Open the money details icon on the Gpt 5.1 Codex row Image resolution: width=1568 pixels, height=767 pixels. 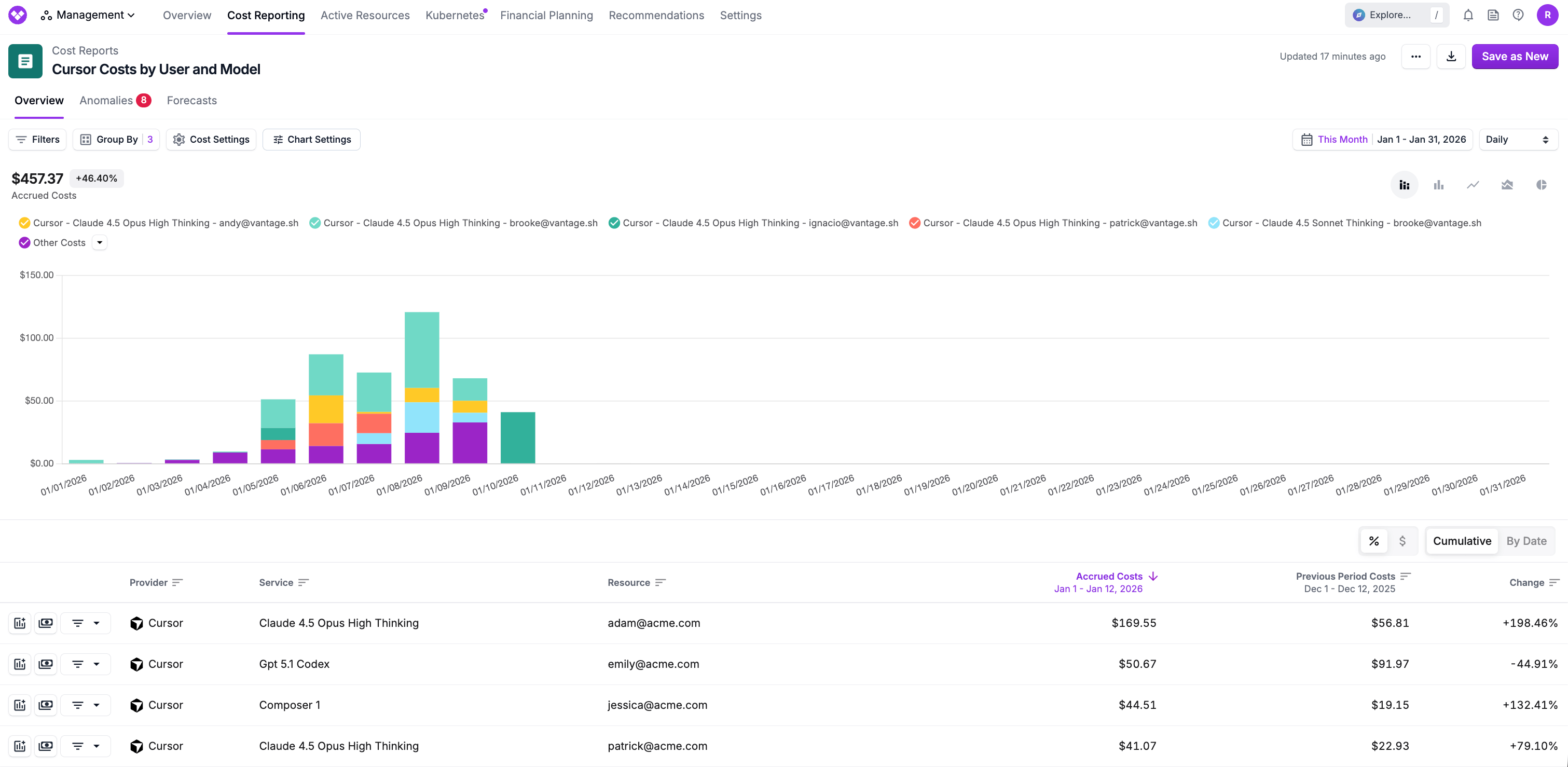pos(46,664)
